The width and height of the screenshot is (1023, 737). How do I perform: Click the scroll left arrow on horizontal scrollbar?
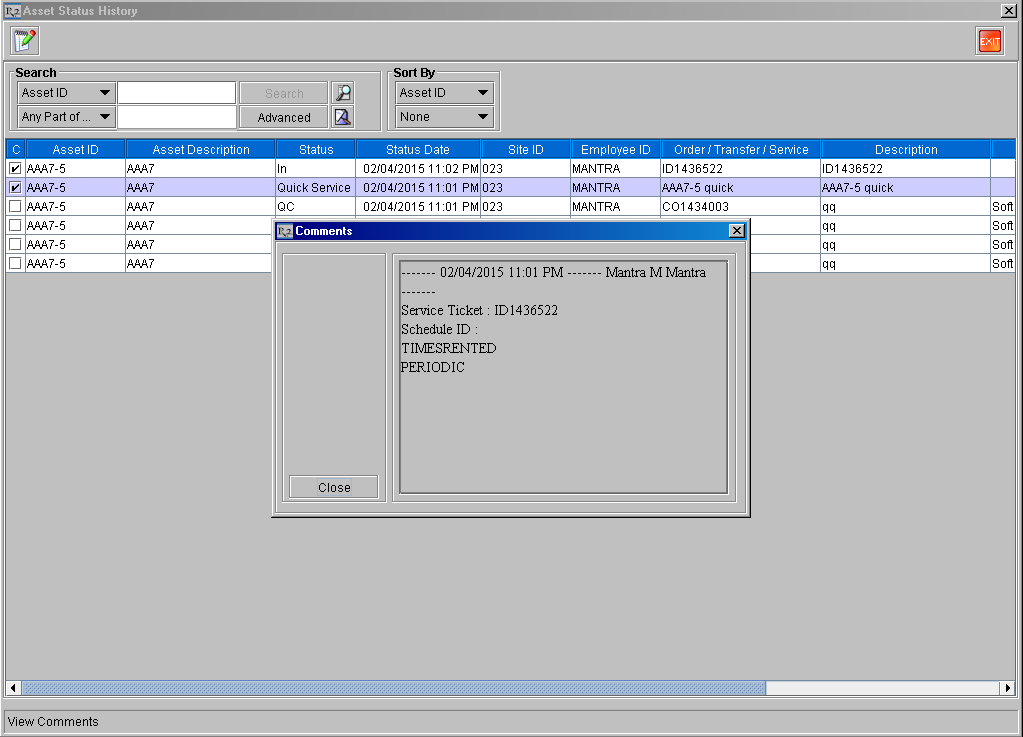coord(14,688)
